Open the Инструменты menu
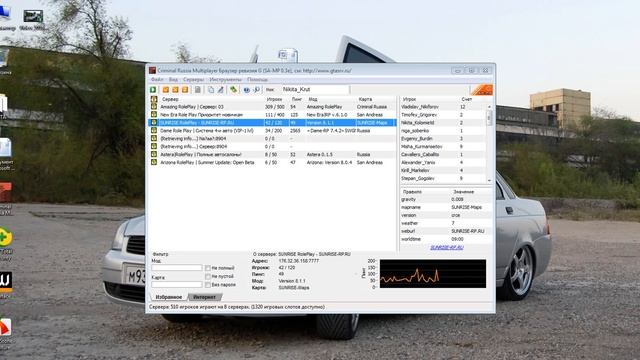640x360 pixels. click(x=226, y=80)
